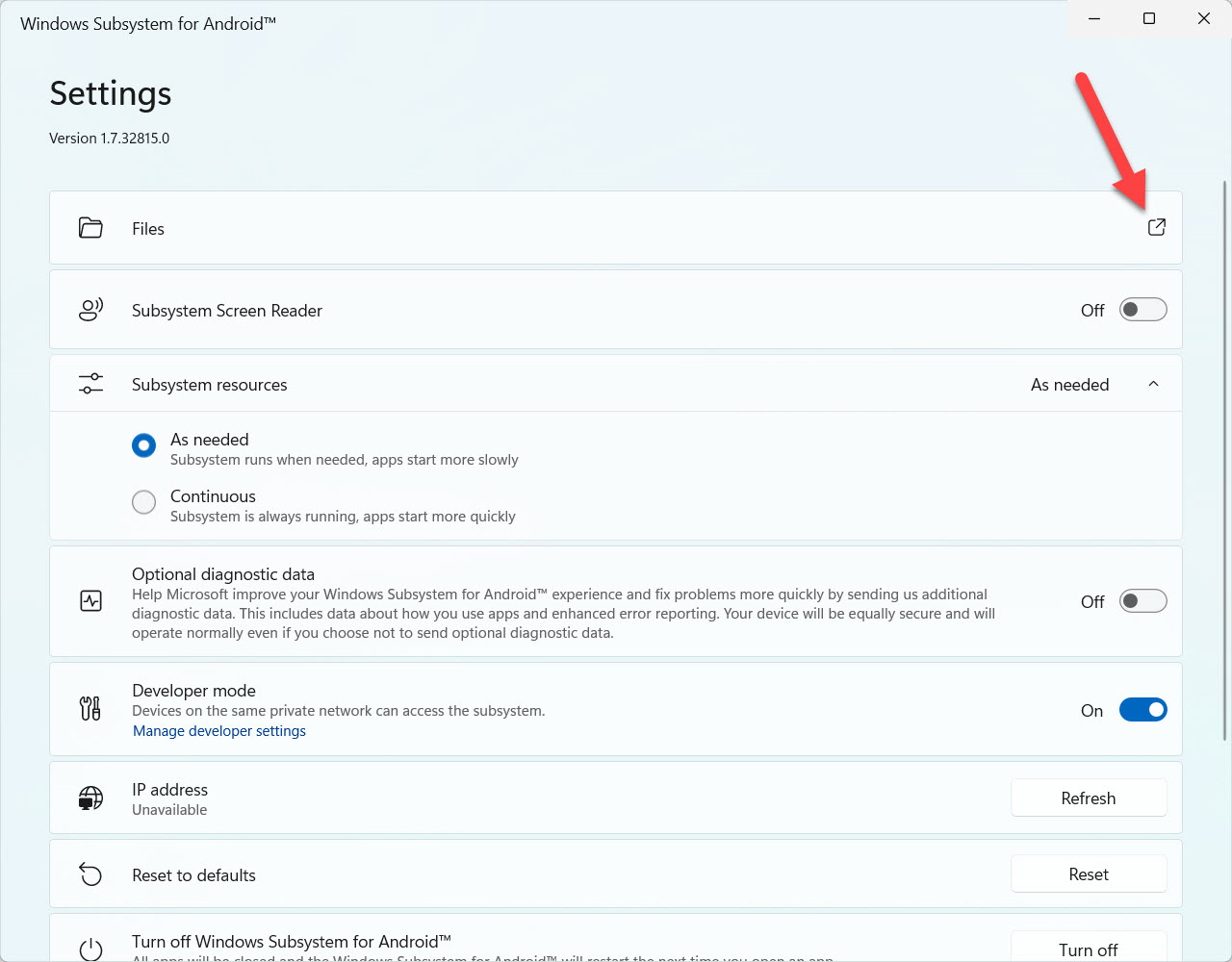
Task: Enable the Subsystem Screen Reader toggle
Action: click(x=1142, y=310)
